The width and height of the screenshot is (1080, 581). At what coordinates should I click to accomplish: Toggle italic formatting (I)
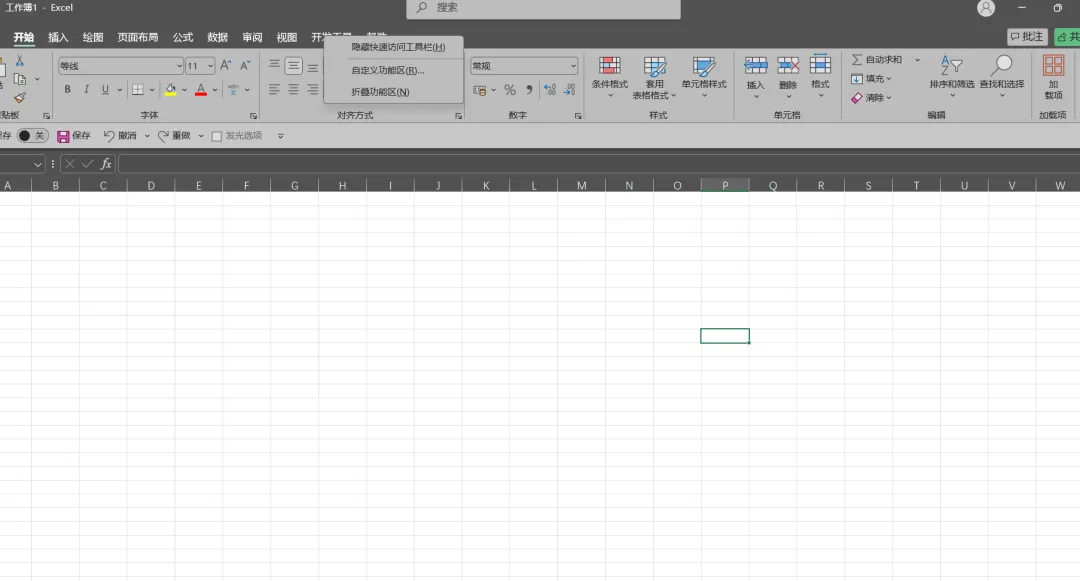[x=86, y=89]
